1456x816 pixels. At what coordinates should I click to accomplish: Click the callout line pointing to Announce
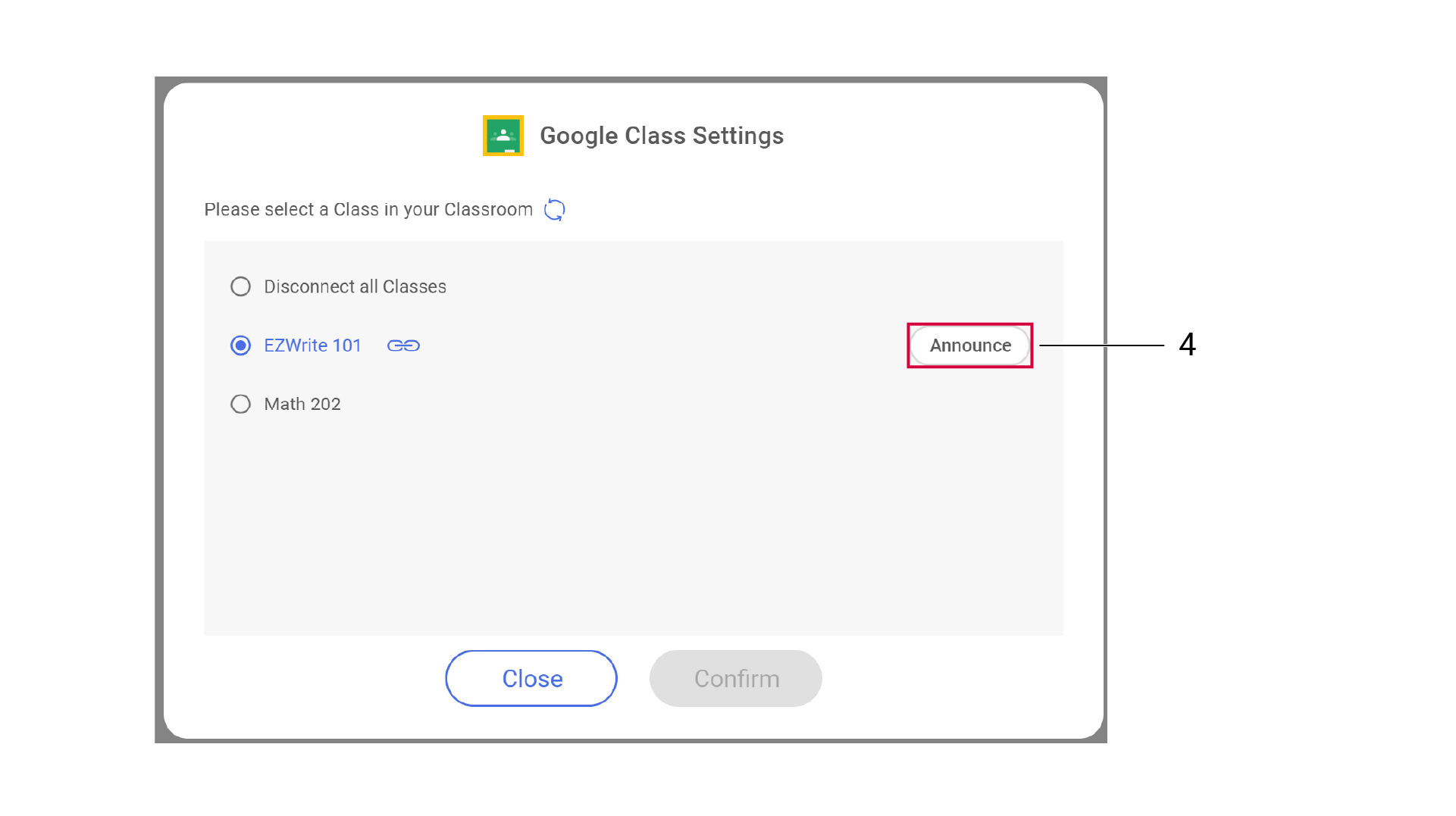point(1101,345)
